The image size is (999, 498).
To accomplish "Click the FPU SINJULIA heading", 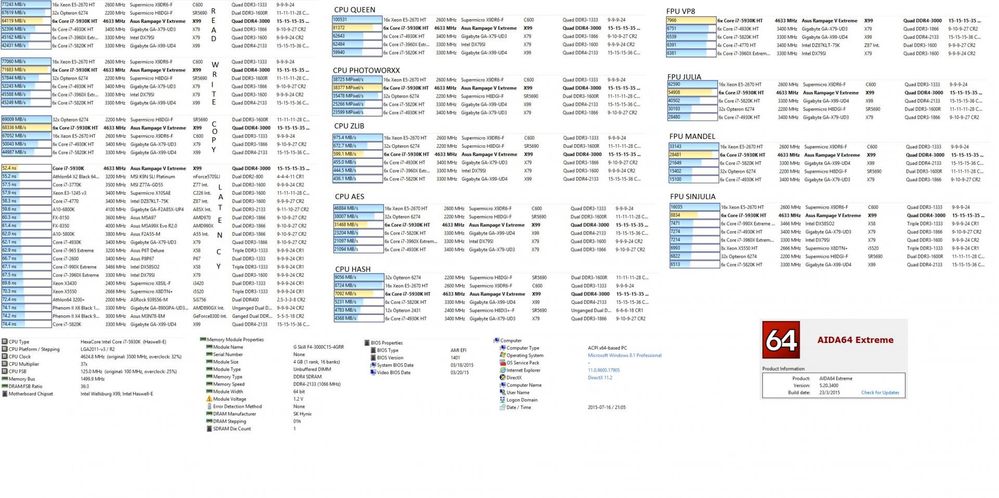I will tap(693, 197).
